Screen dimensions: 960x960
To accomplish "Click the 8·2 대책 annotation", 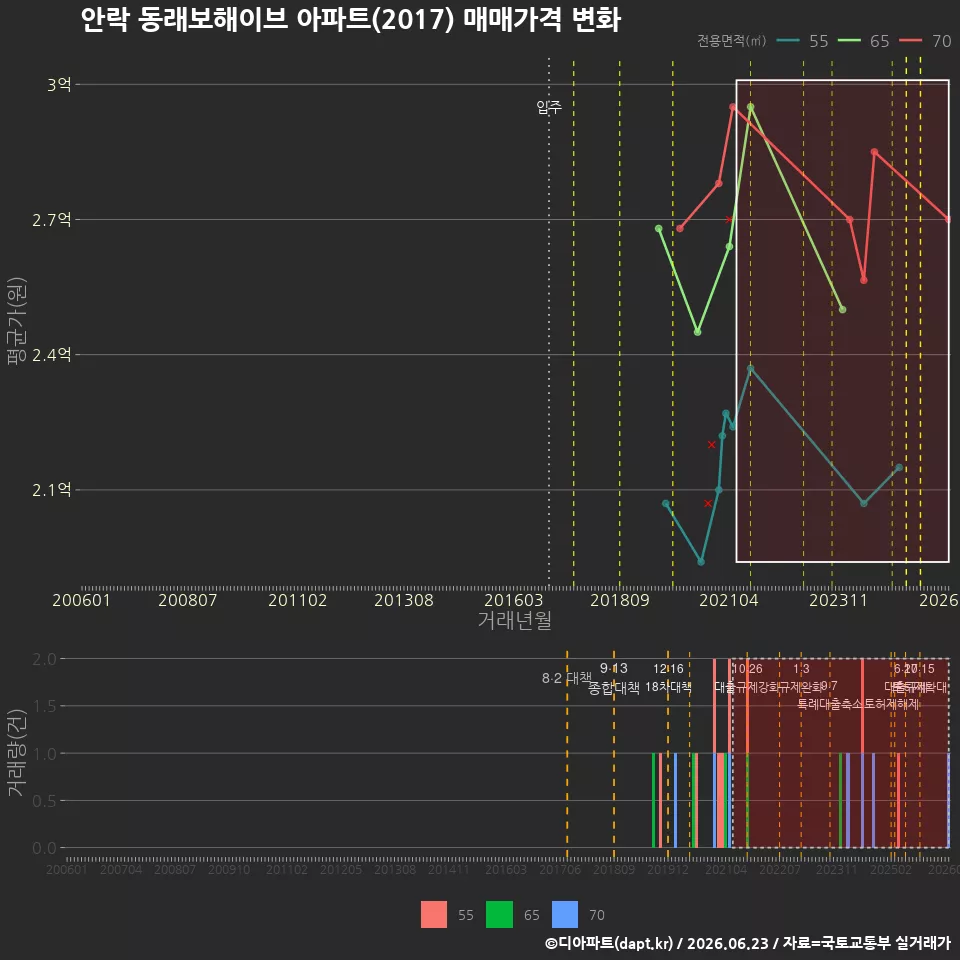I will pyautogui.click(x=567, y=678).
